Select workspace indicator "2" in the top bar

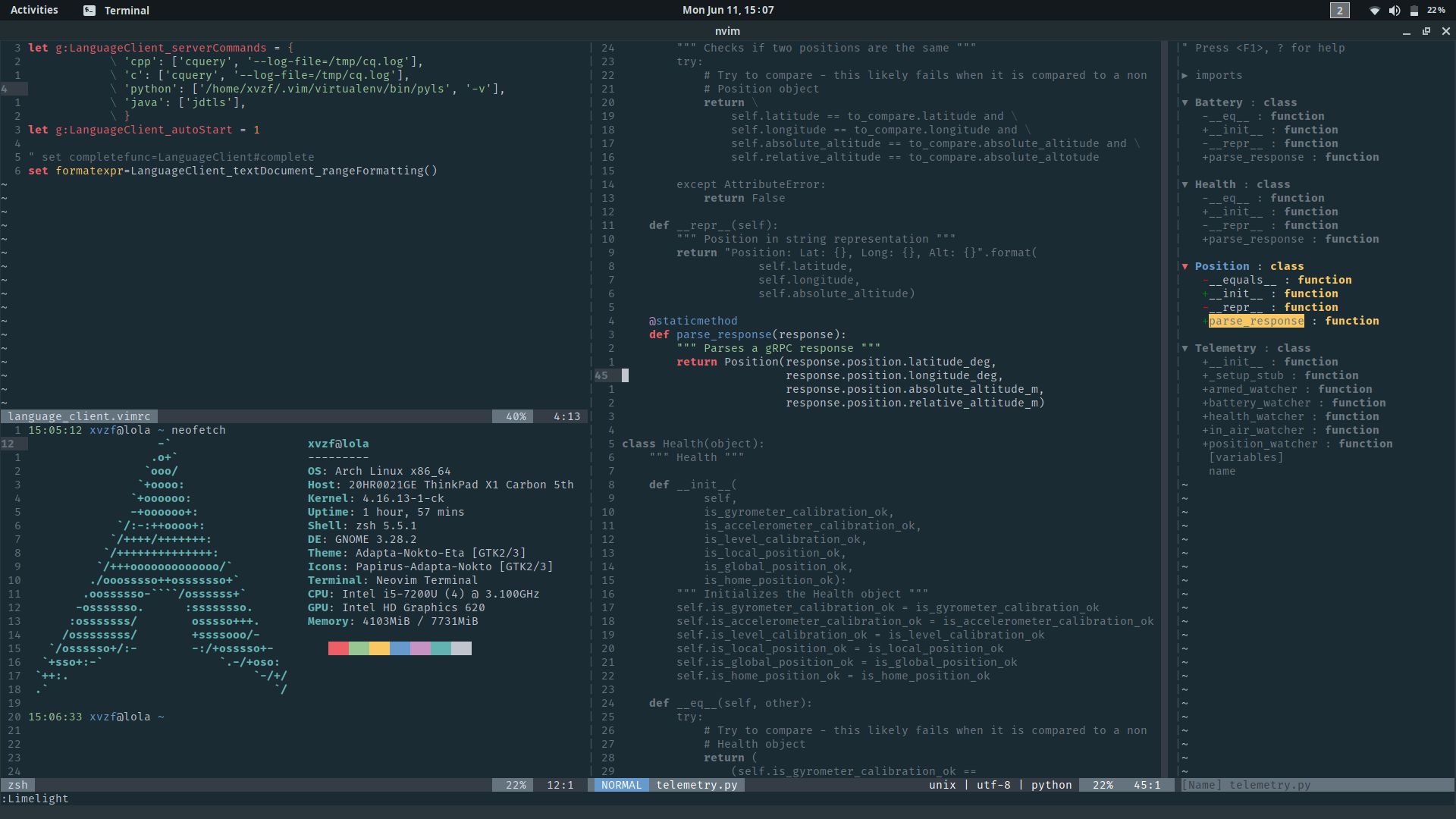1339,11
